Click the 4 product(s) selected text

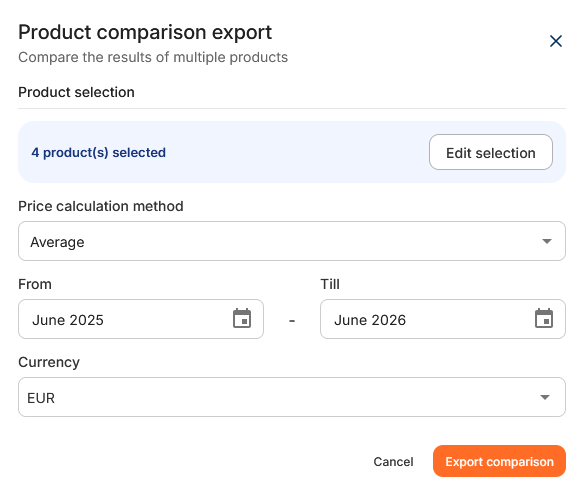[x=99, y=153]
